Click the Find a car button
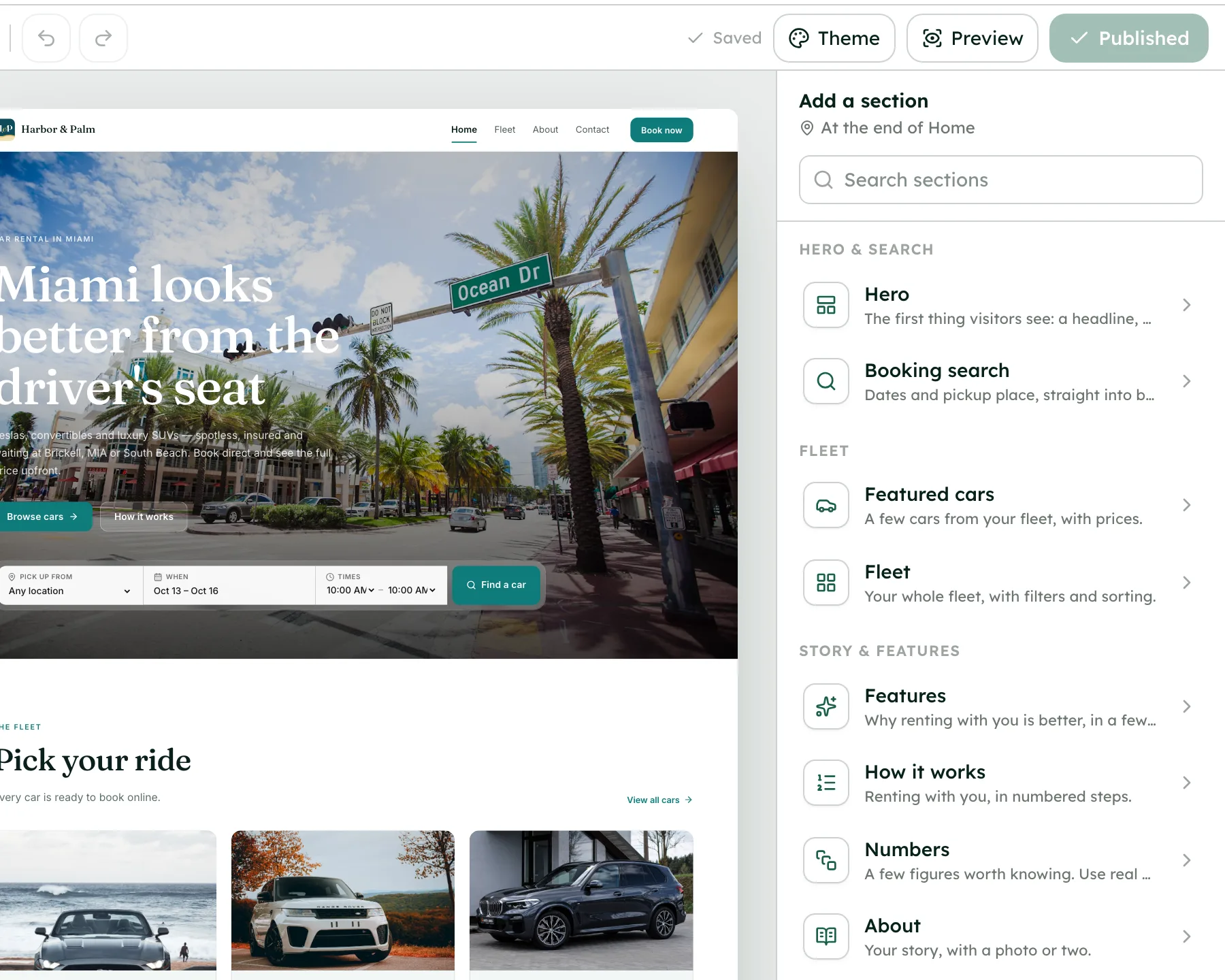 496,585
